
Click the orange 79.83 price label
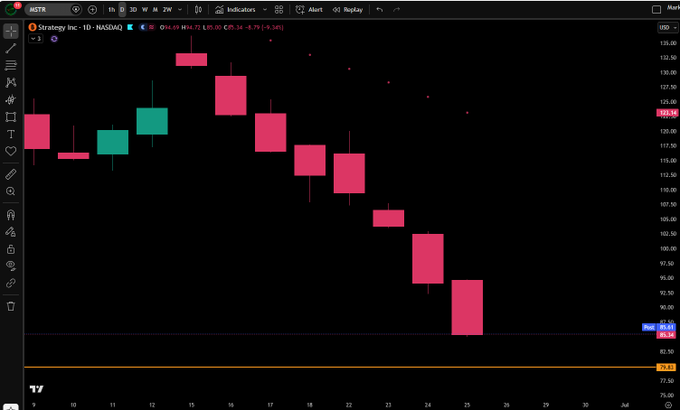(666, 367)
